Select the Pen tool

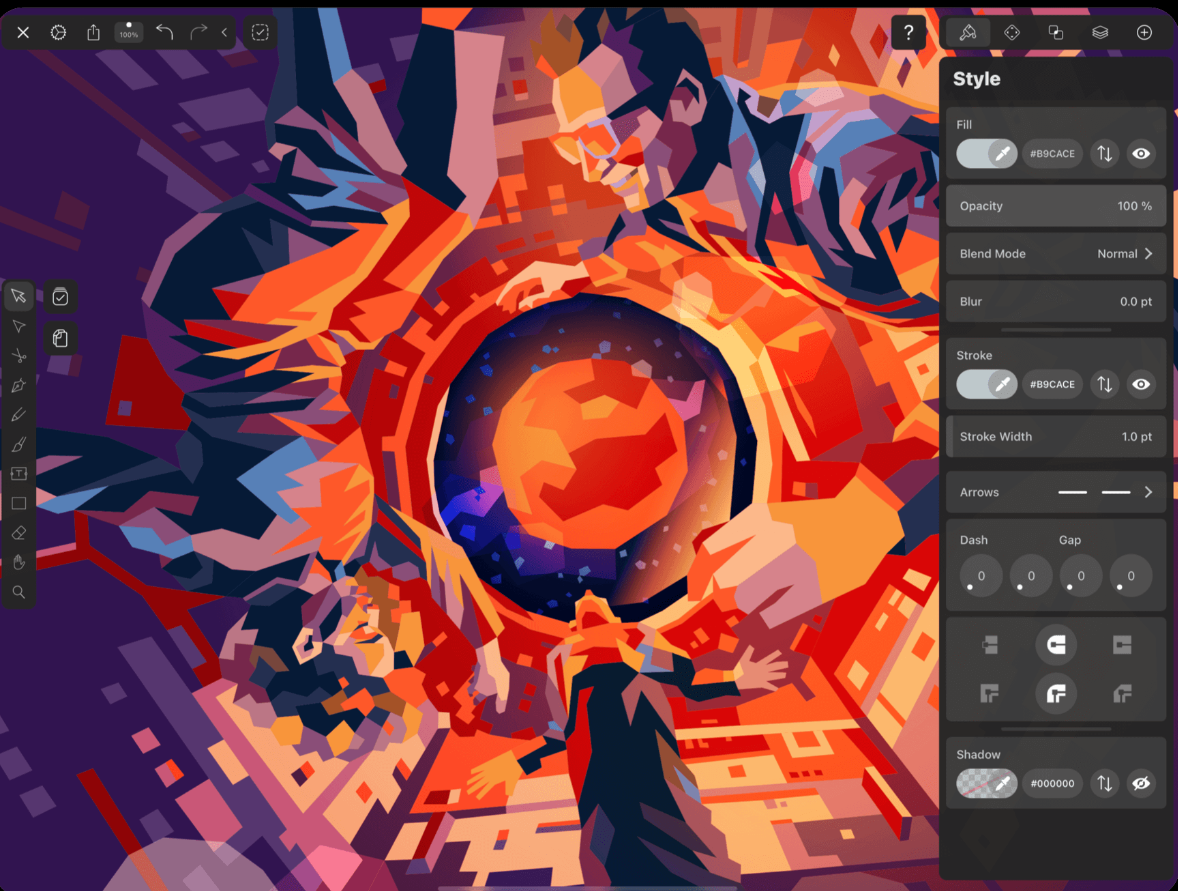[19, 385]
